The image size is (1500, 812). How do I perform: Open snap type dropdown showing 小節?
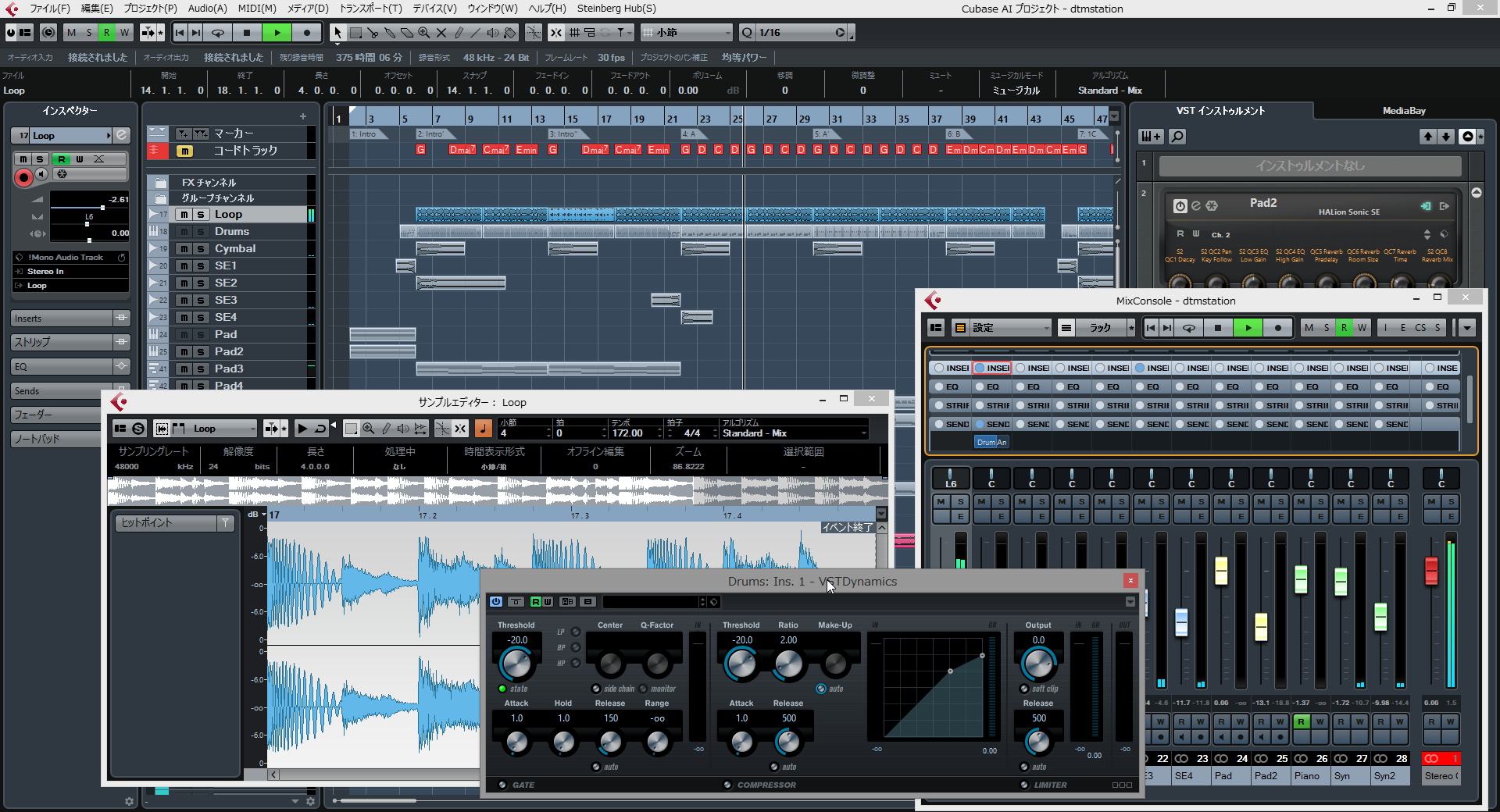pos(687,33)
